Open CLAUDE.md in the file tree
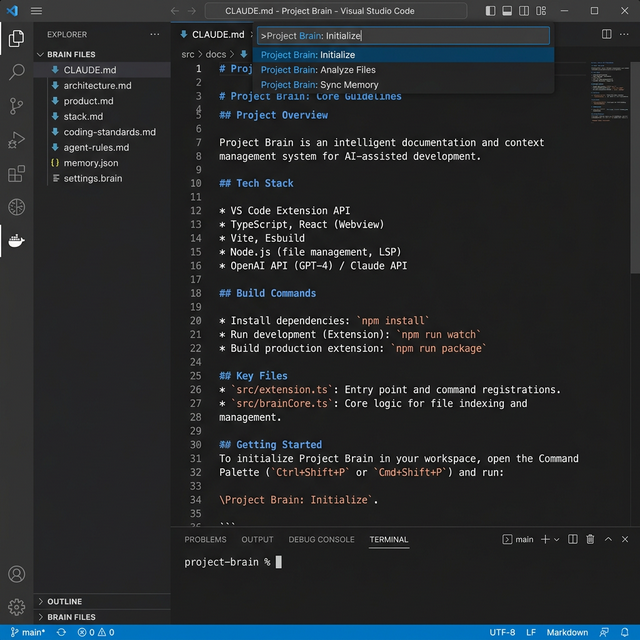640x640 pixels. pyautogui.click(x=102, y=70)
